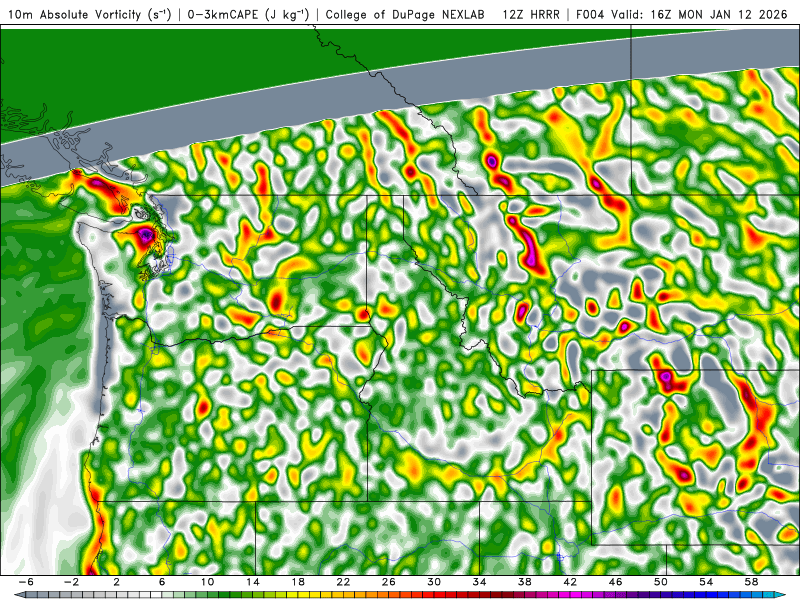This screenshot has height=600, width=800.
Task: Click the 26 colorbar label
Action: (x=389, y=582)
